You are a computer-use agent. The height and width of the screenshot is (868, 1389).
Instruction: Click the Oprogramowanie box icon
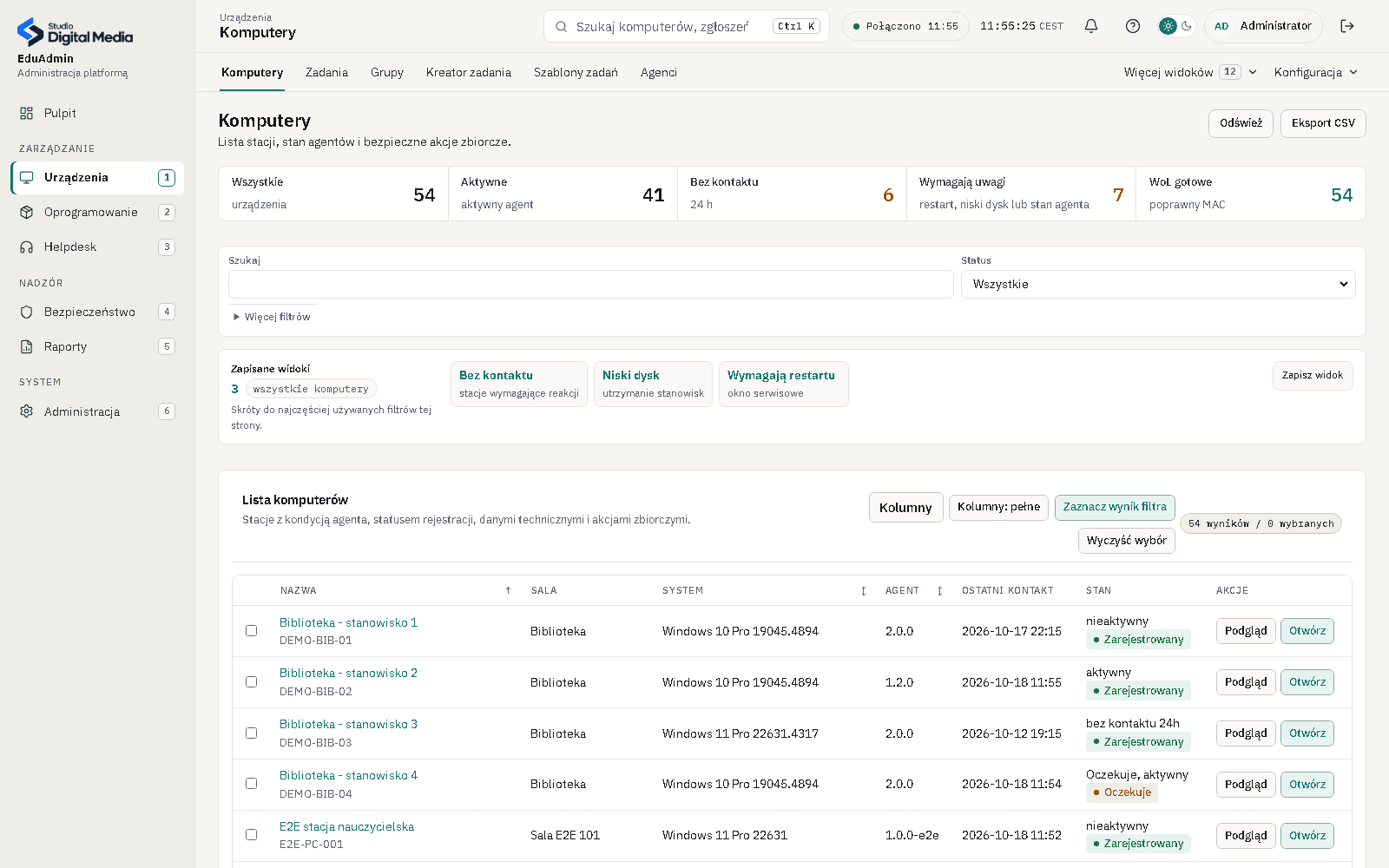pos(27,212)
